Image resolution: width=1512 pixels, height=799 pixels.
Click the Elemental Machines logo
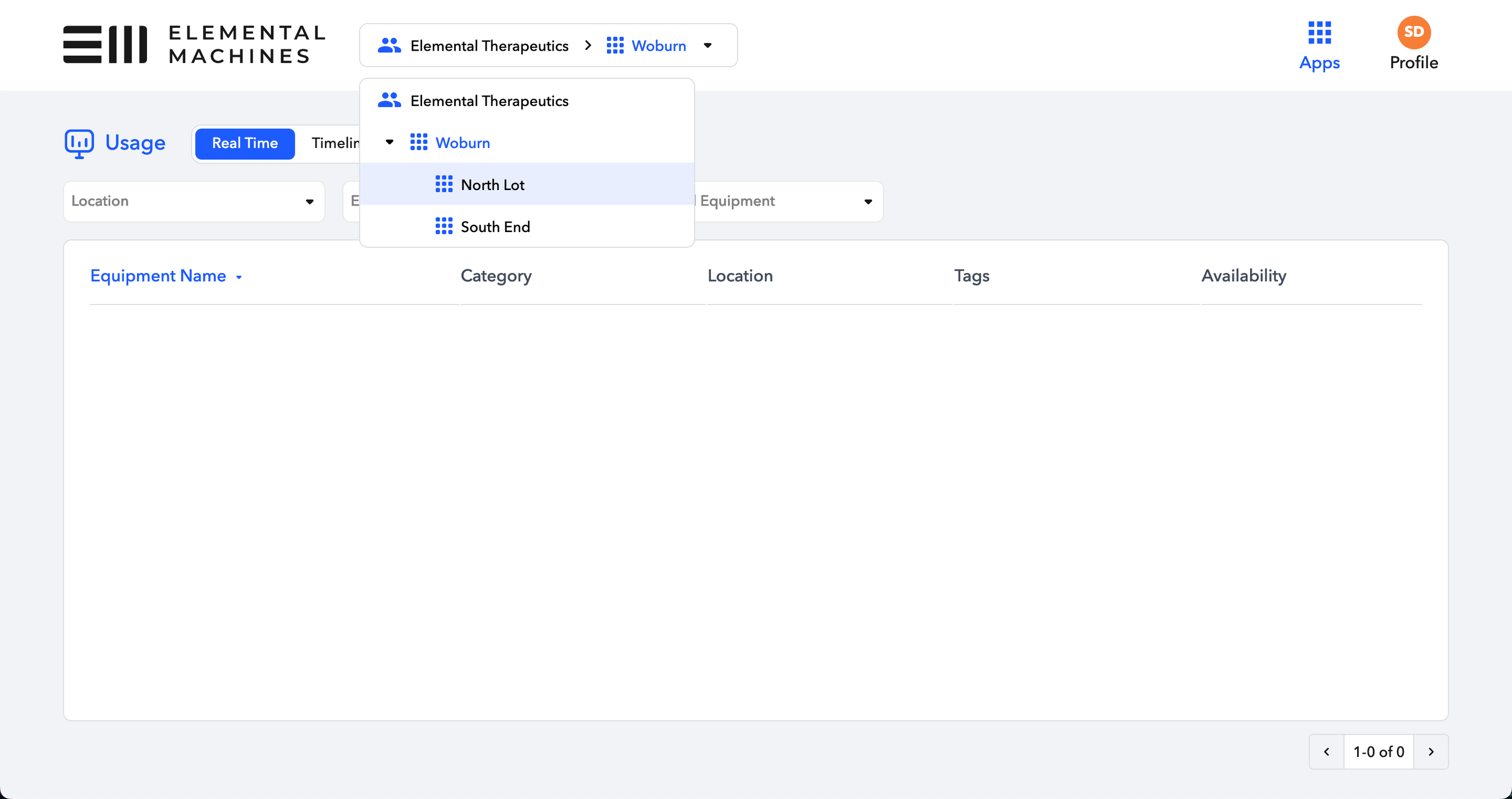tap(194, 45)
